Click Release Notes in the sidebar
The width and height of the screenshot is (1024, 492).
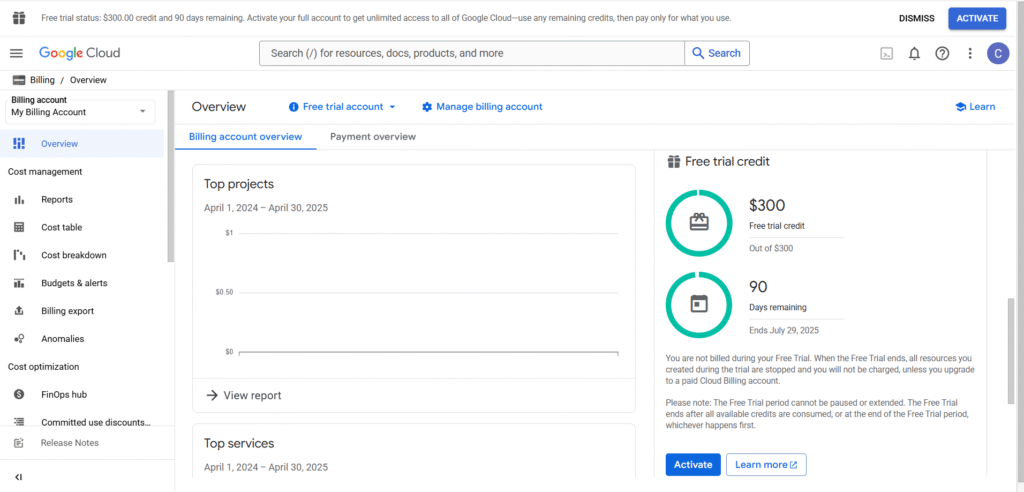pyautogui.click(x=70, y=443)
